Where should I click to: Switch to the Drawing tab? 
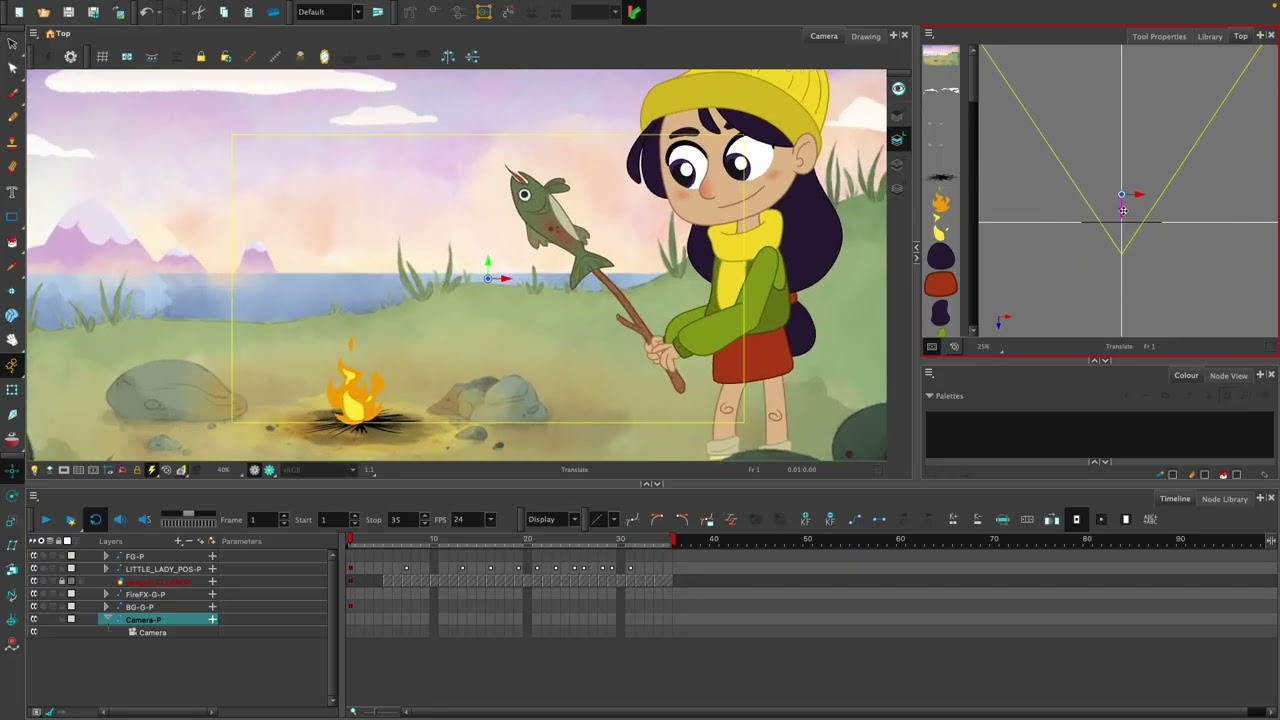(x=866, y=36)
